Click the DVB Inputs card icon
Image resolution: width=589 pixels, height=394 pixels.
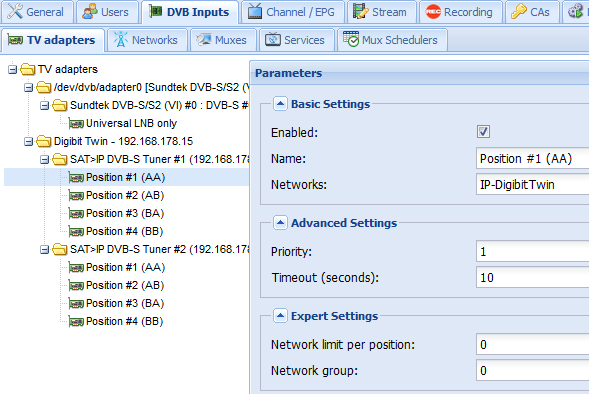155,12
